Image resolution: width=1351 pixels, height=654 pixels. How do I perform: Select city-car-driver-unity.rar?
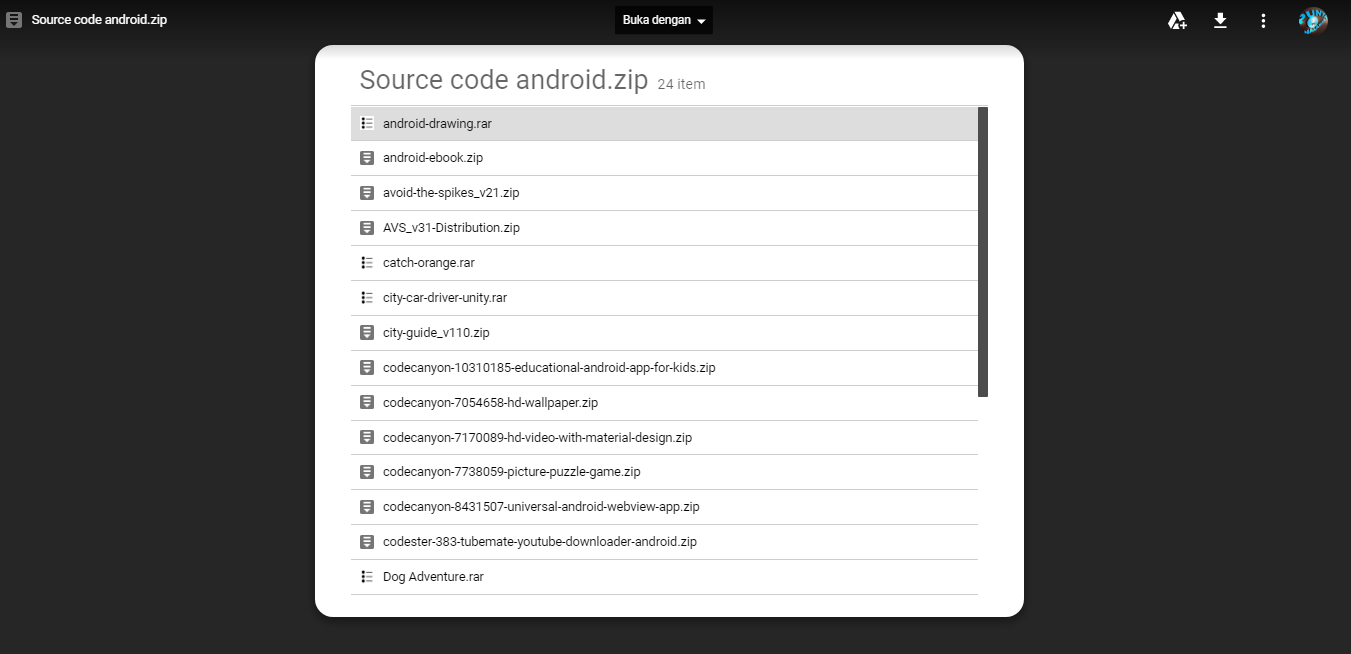click(x=445, y=297)
